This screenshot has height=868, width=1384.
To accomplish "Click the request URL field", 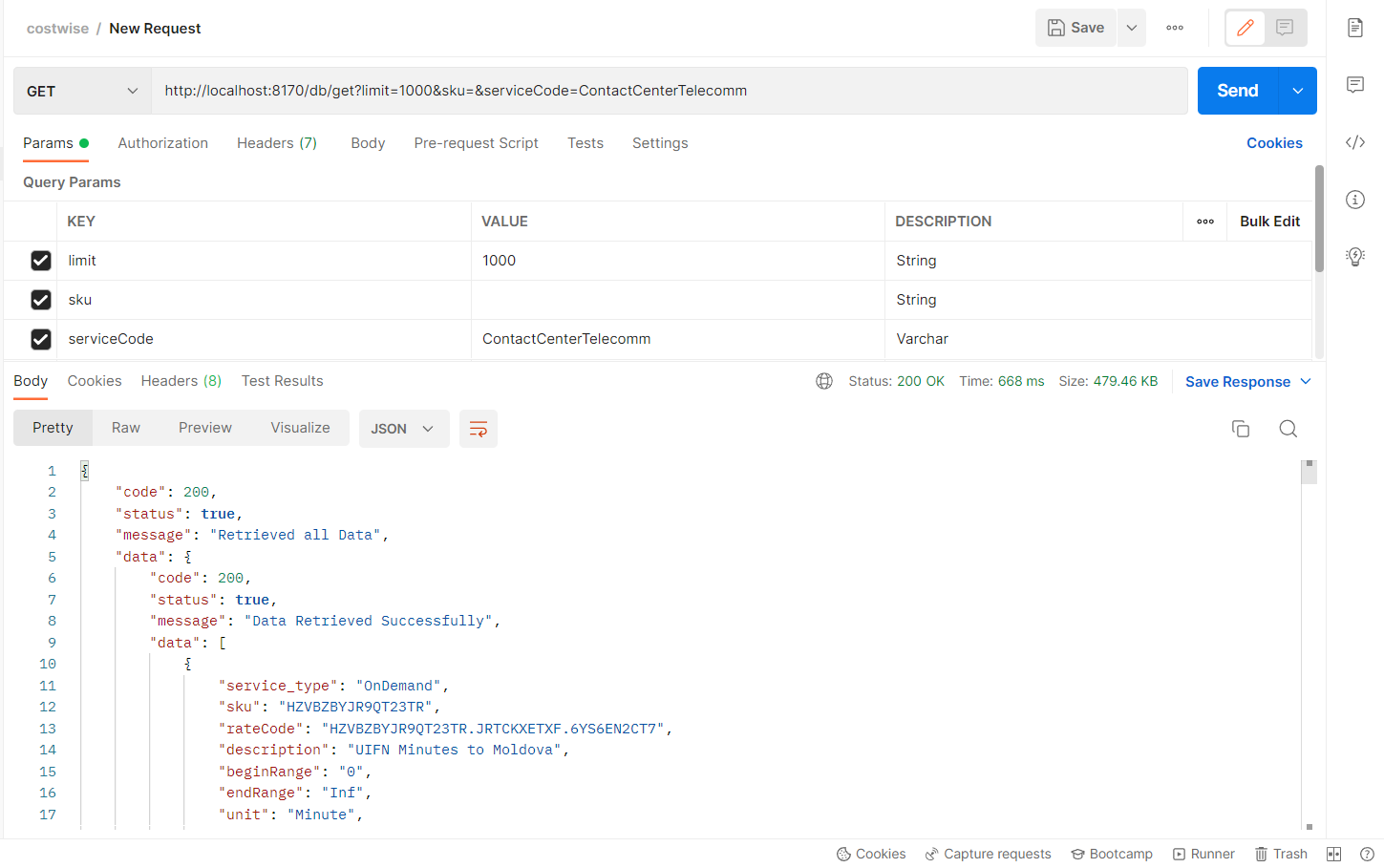I will [669, 91].
